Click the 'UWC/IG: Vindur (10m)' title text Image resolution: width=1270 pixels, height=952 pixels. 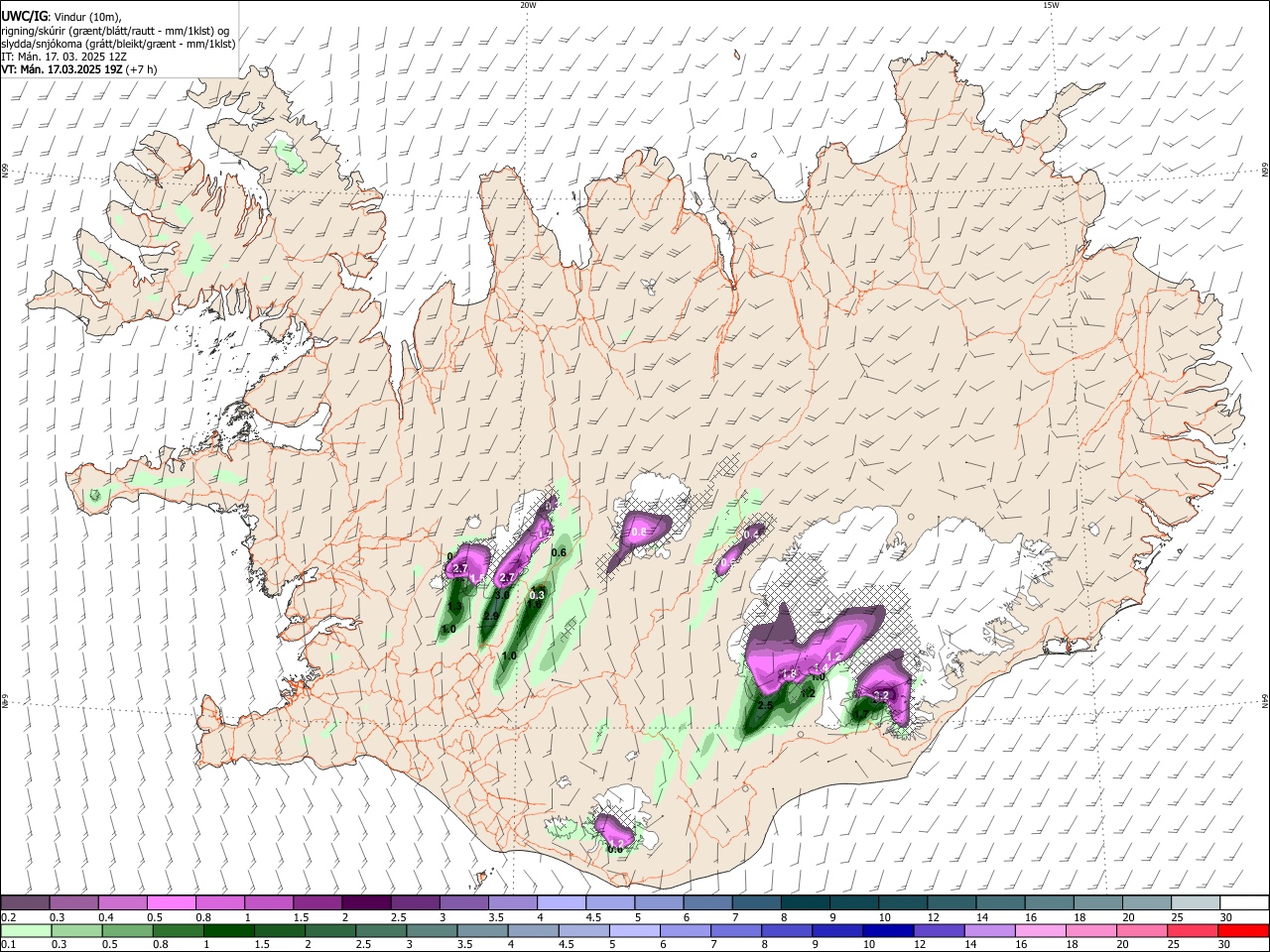(62, 16)
